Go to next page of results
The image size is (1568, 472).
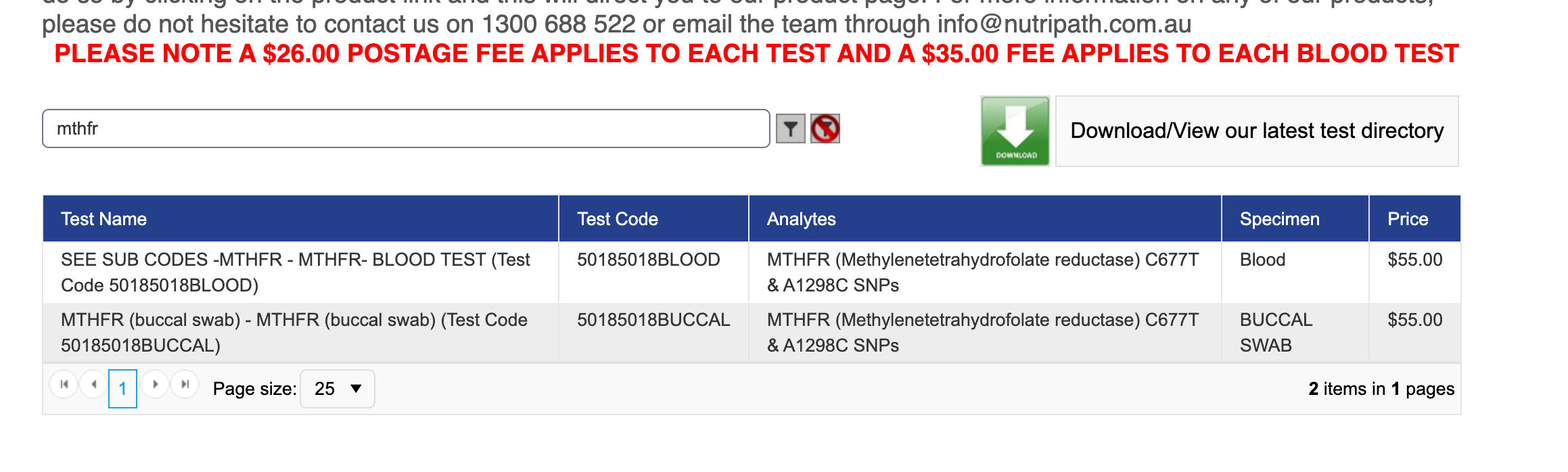click(x=155, y=385)
